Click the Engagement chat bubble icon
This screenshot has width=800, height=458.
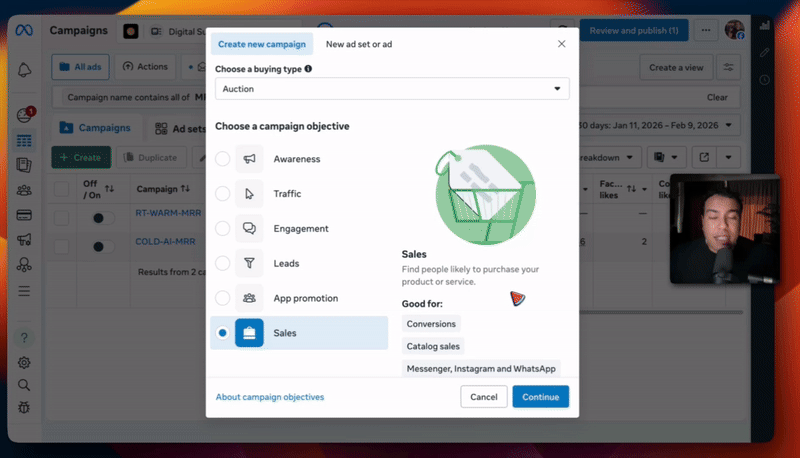click(x=249, y=229)
